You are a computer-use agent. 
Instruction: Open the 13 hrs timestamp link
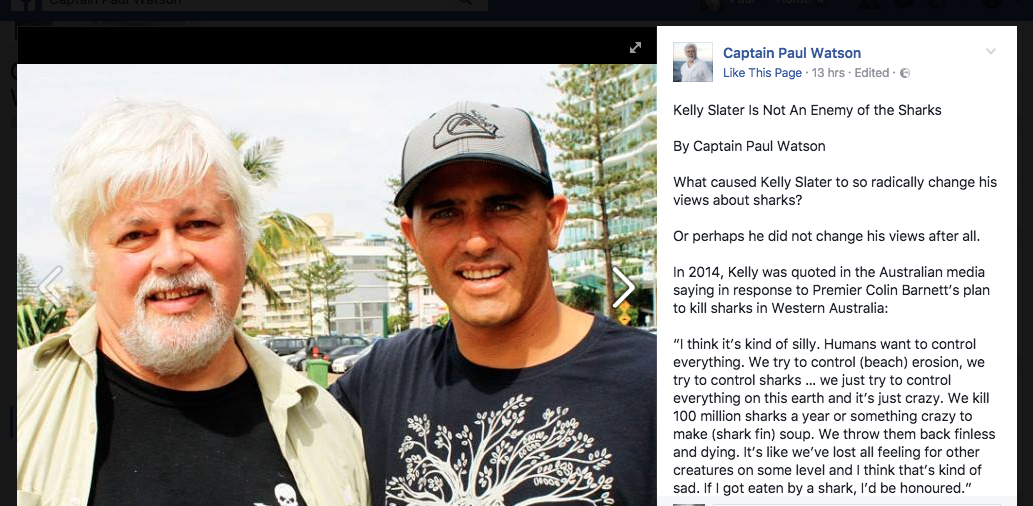pyautogui.click(x=828, y=72)
